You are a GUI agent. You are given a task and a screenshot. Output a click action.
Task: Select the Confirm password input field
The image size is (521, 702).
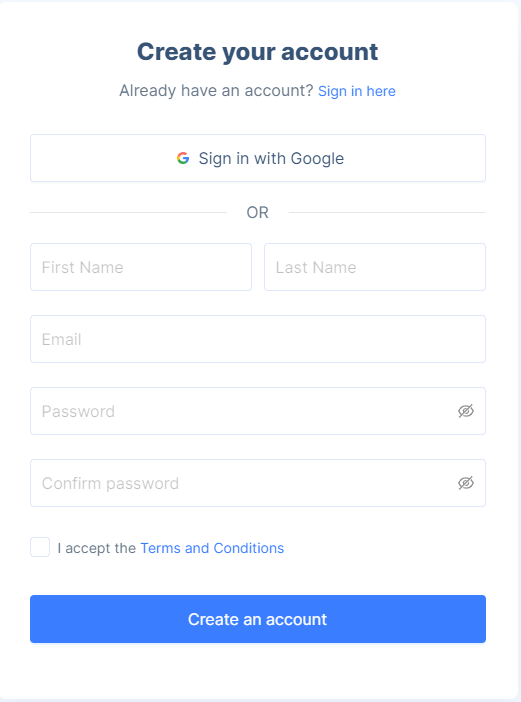coord(258,483)
